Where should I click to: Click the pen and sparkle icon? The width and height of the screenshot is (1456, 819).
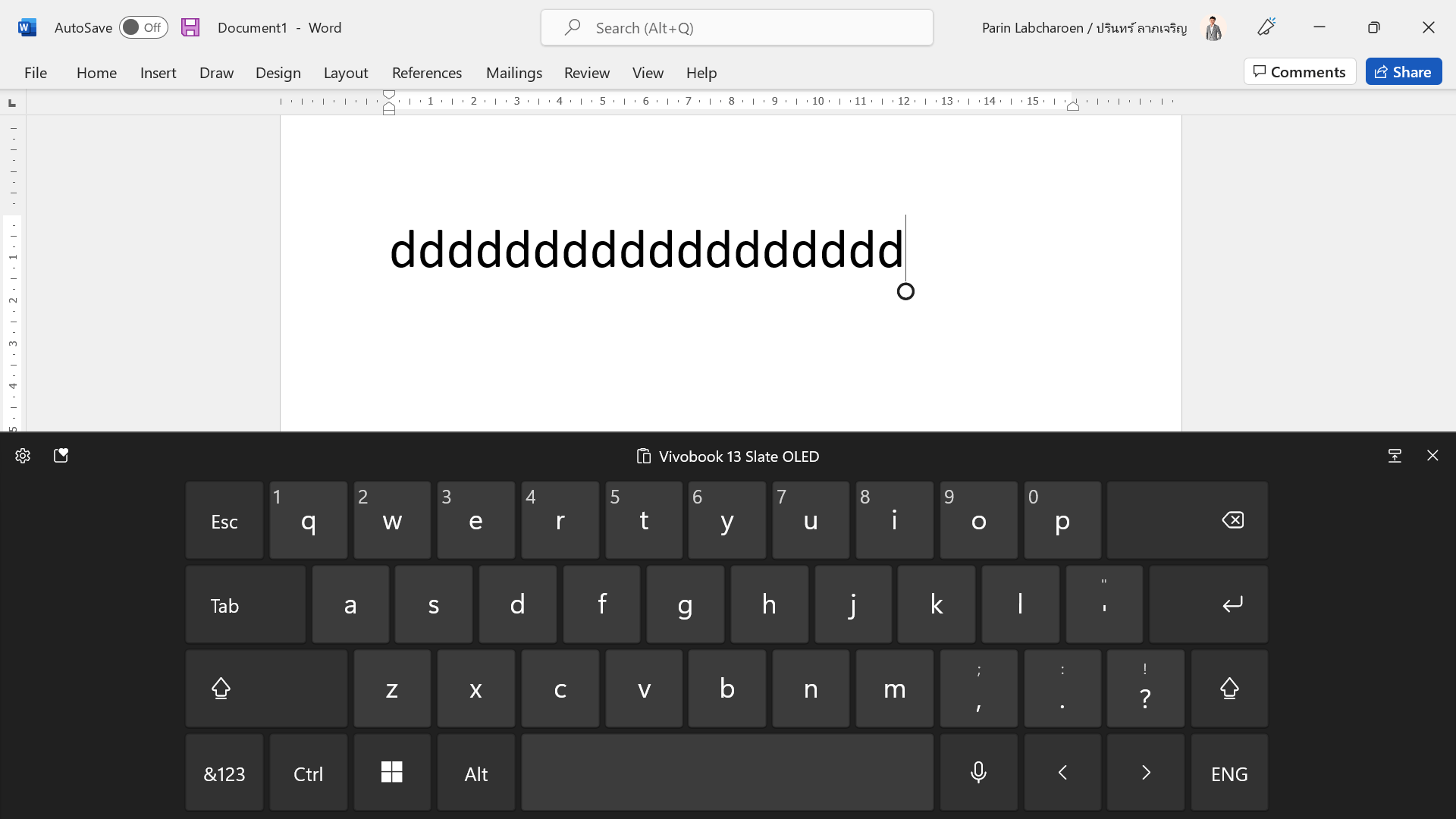coord(1266,27)
